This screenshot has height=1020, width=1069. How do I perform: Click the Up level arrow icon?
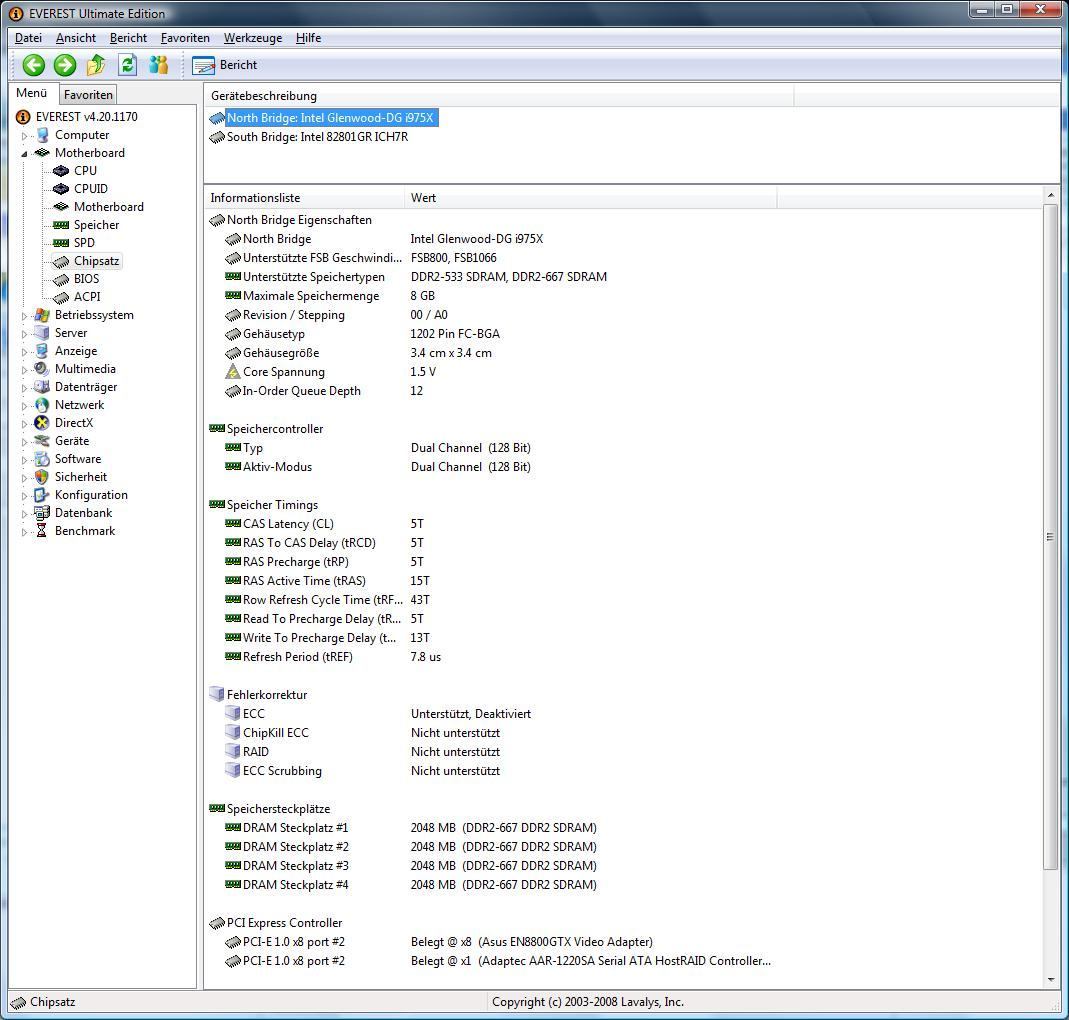click(96, 65)
